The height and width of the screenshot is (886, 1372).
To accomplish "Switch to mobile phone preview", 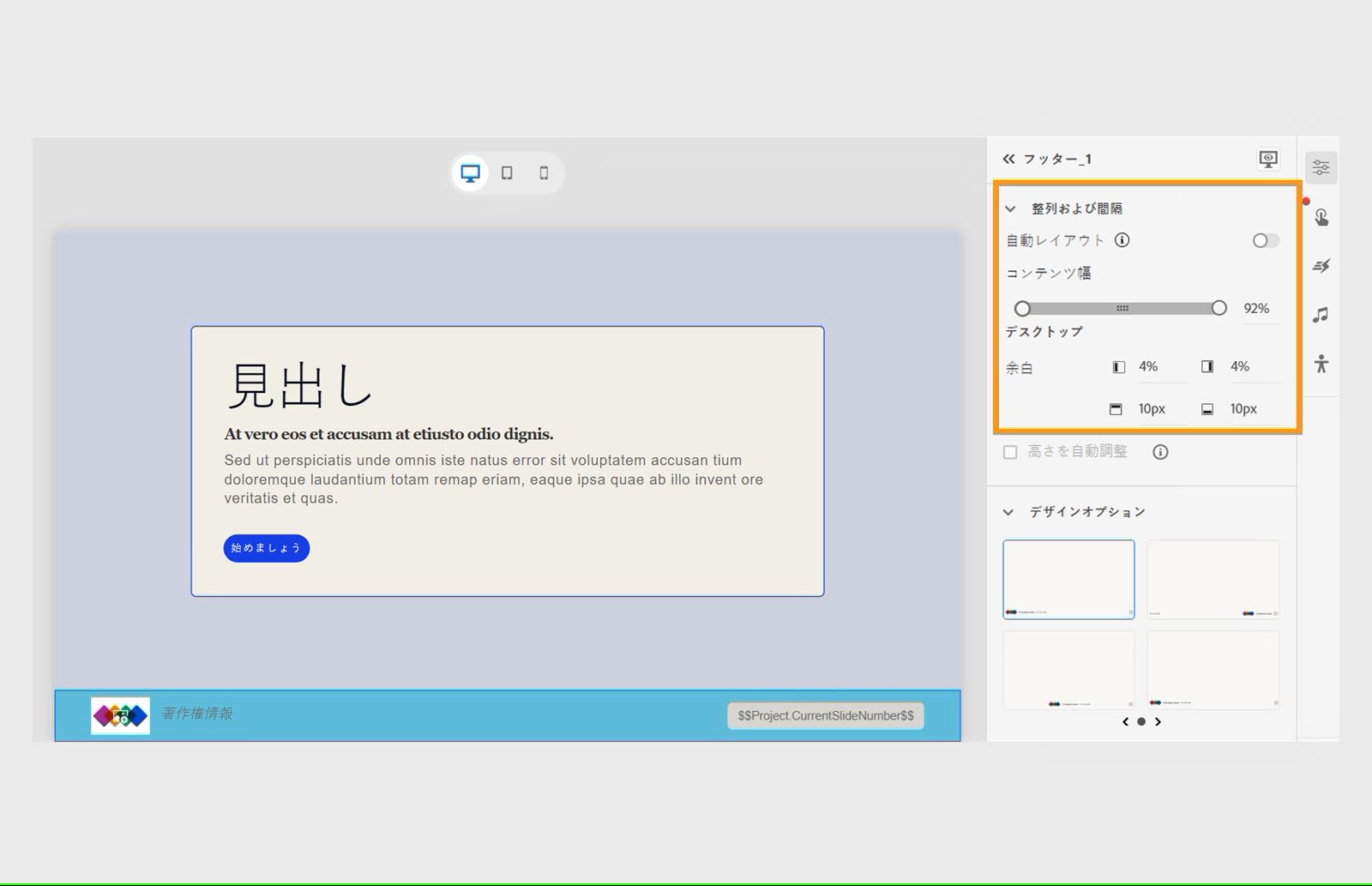I will click(x=544, y=173).
